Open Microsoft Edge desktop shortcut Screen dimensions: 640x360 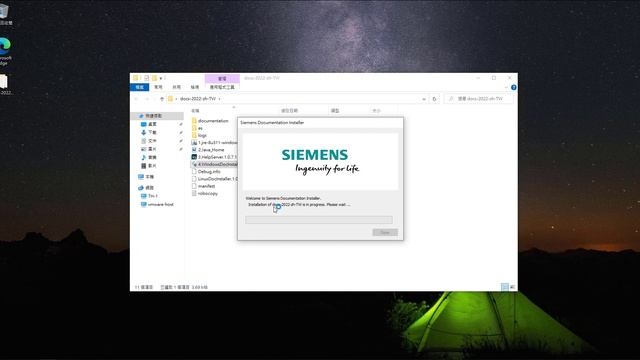click(x=4, y=51)
